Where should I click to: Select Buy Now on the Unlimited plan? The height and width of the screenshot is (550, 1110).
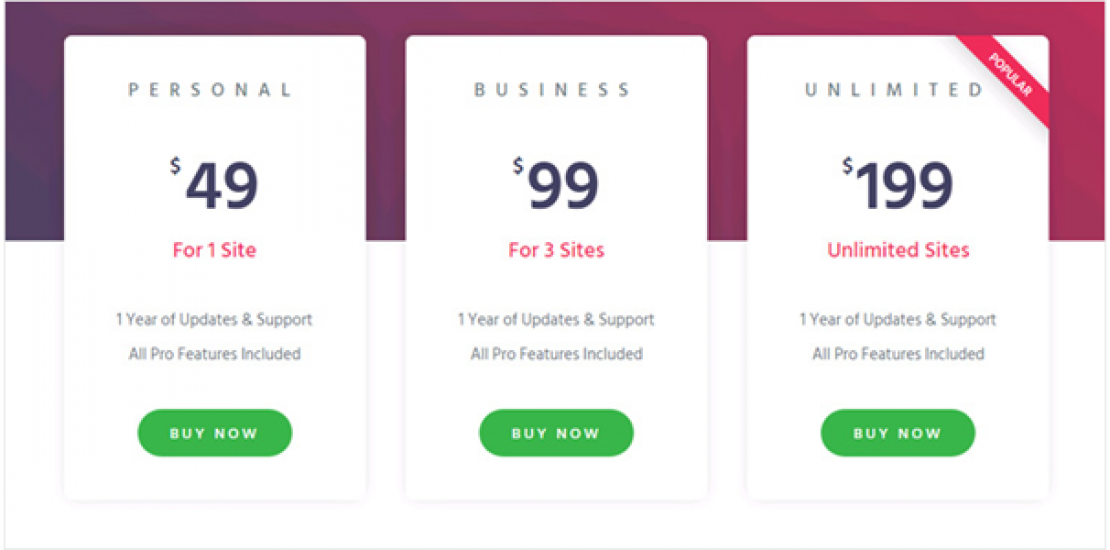(897, 433)
